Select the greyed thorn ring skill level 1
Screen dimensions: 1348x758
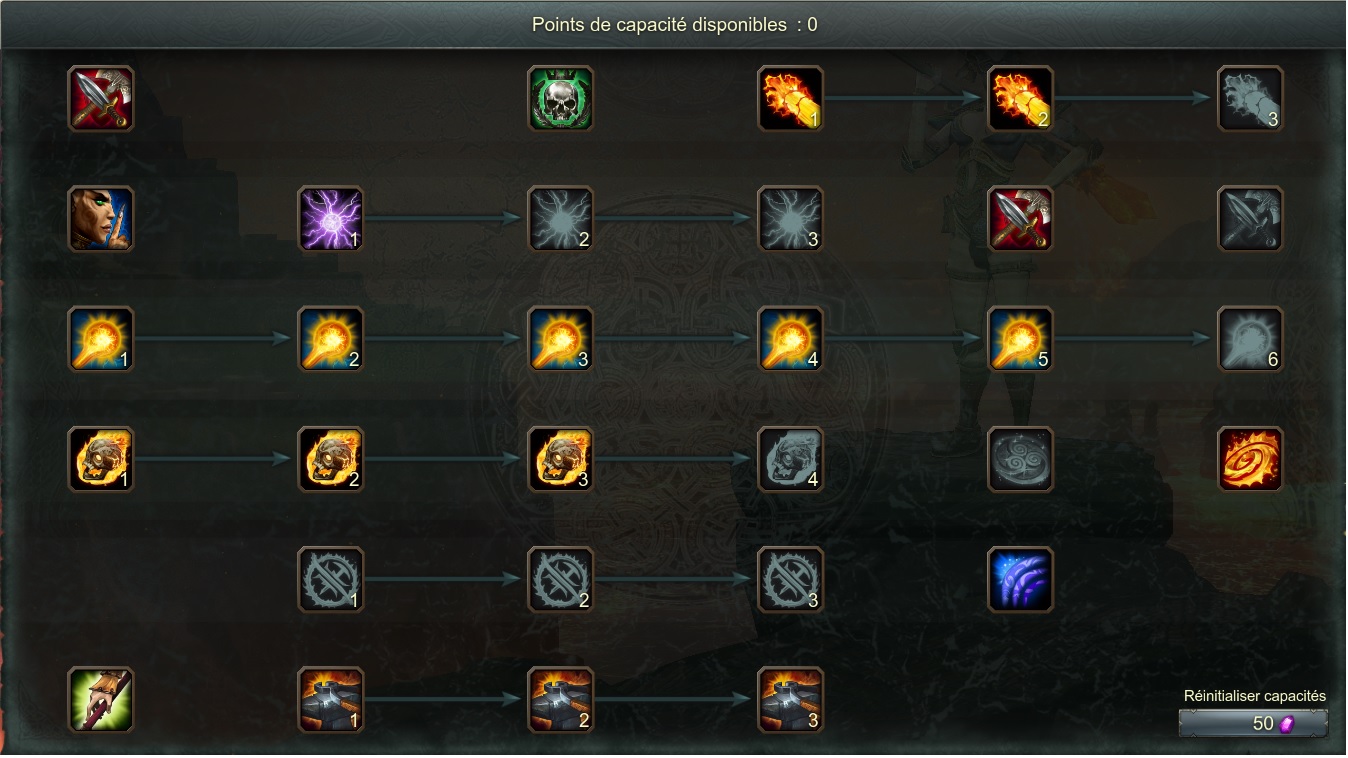(330, 579)
